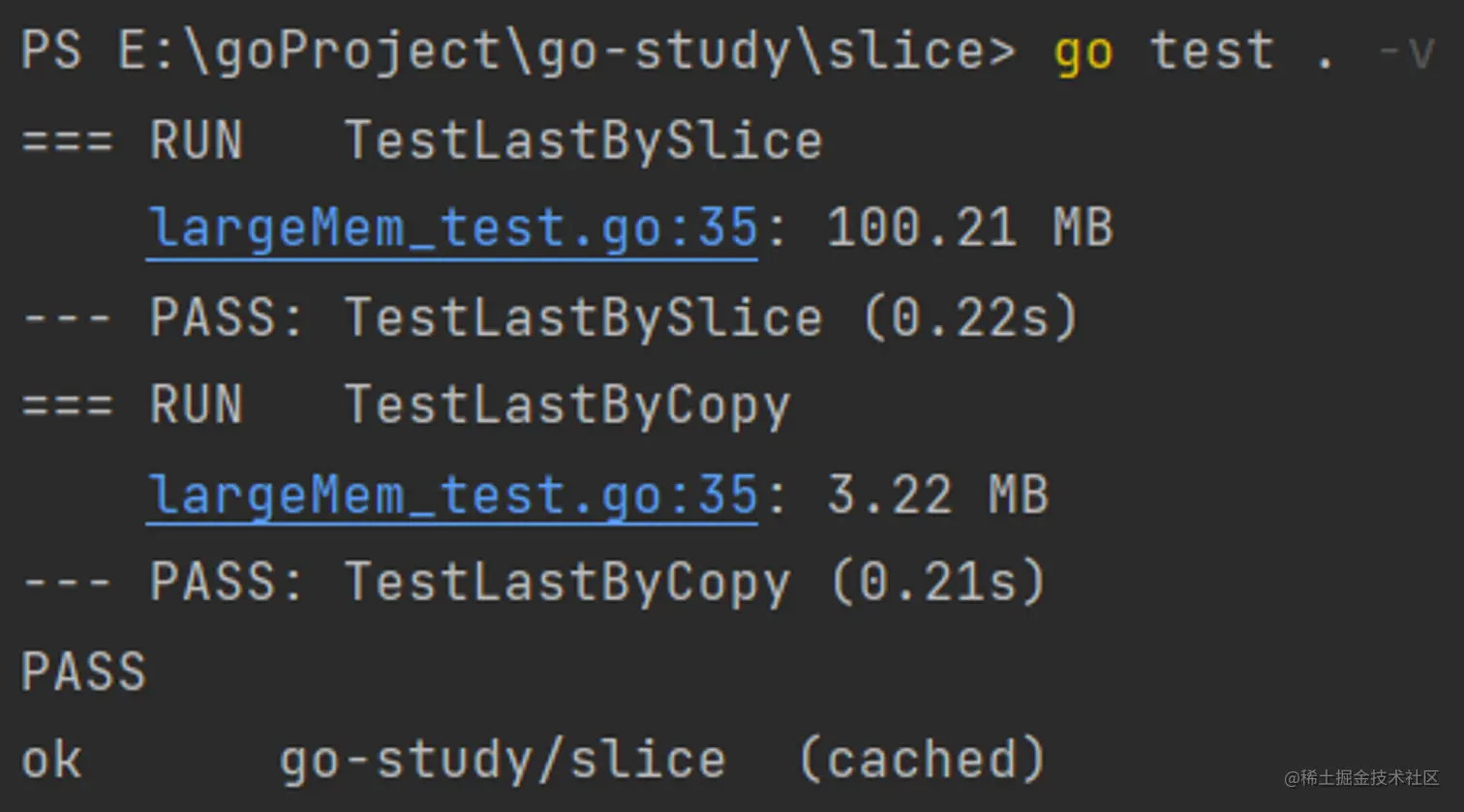Click the '=== RUN TestLastByCopy' line
Screen dimensions: 1464x812
pyautogui.click(x=406, y=406)
